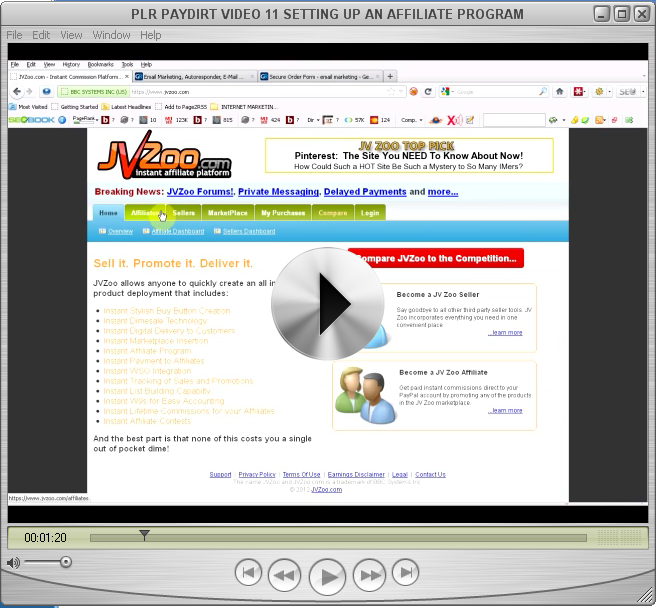Click the Latest Headlines bookmark
Viewport: 656px width, 608px height.
click(x=126, y=107)
